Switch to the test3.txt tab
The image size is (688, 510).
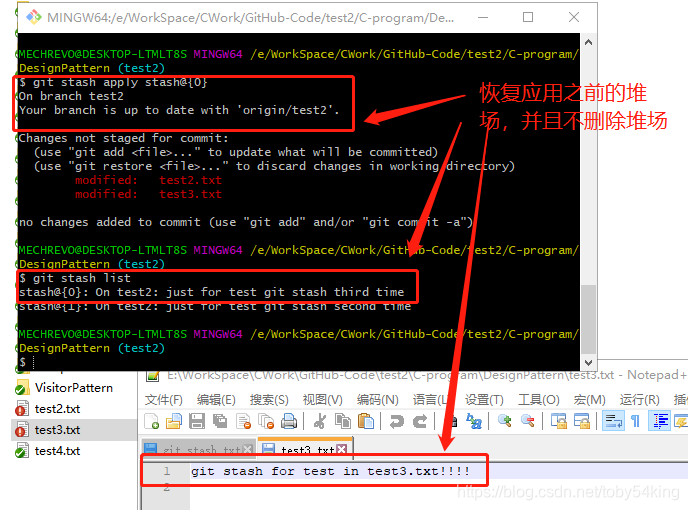pos(305,448)
